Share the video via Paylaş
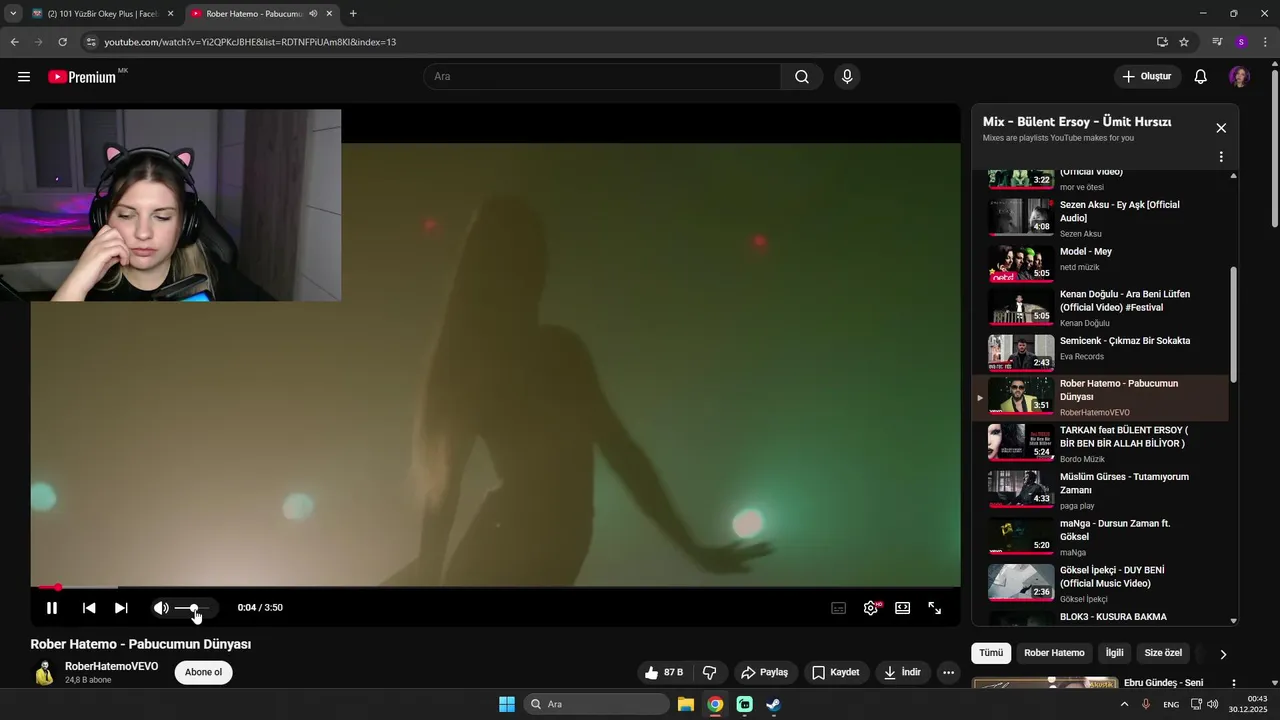Screen dimensions: 1280x720 [x=765, y=673]
